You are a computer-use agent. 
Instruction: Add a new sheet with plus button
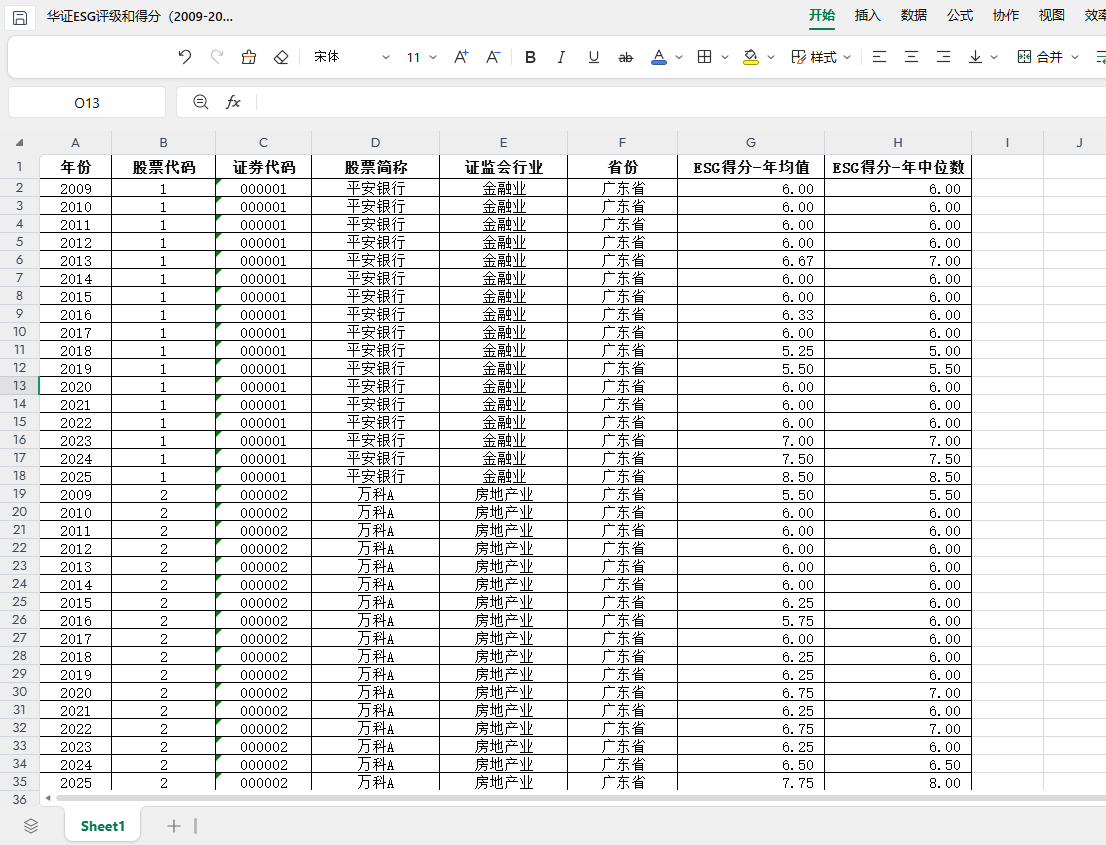tap(174, 825)
